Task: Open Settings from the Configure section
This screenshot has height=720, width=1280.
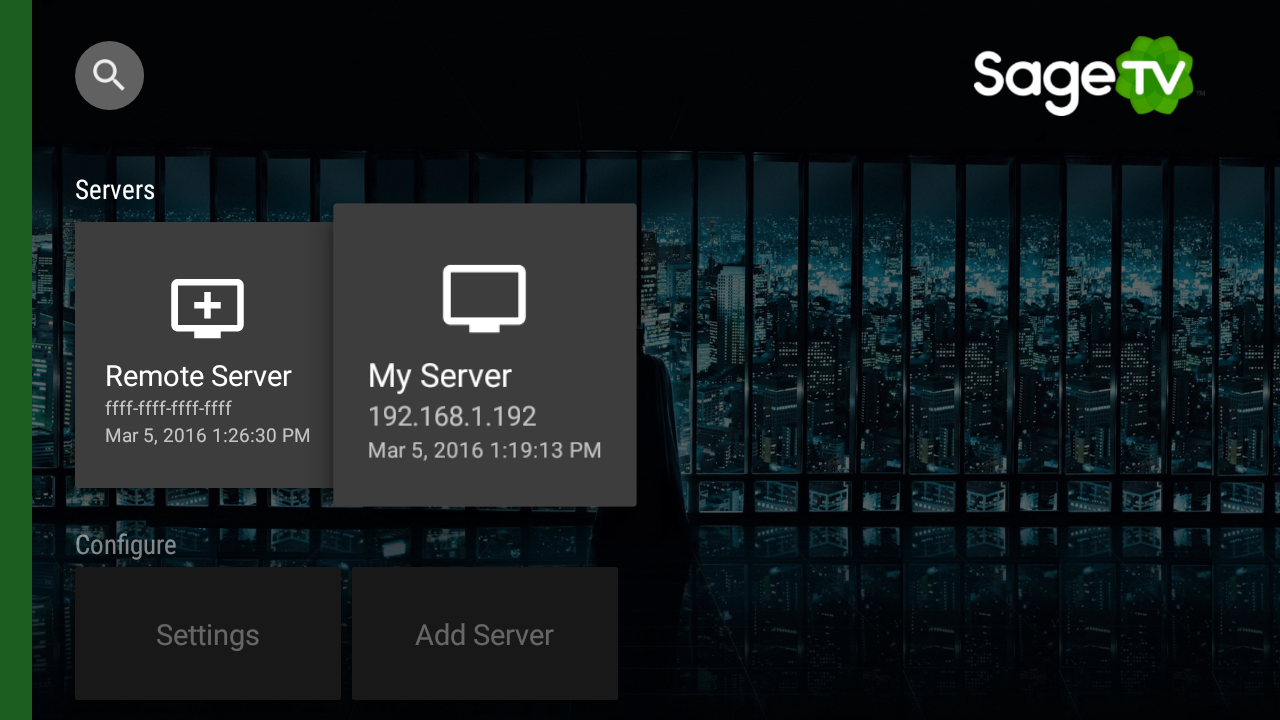Action: [207, 634]
